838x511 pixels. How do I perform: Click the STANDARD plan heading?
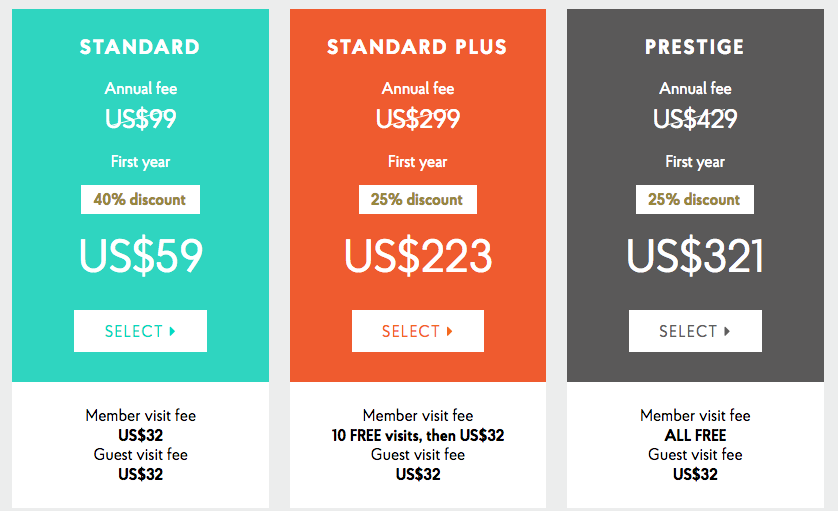pyautogui.click(x=140, y=47)
